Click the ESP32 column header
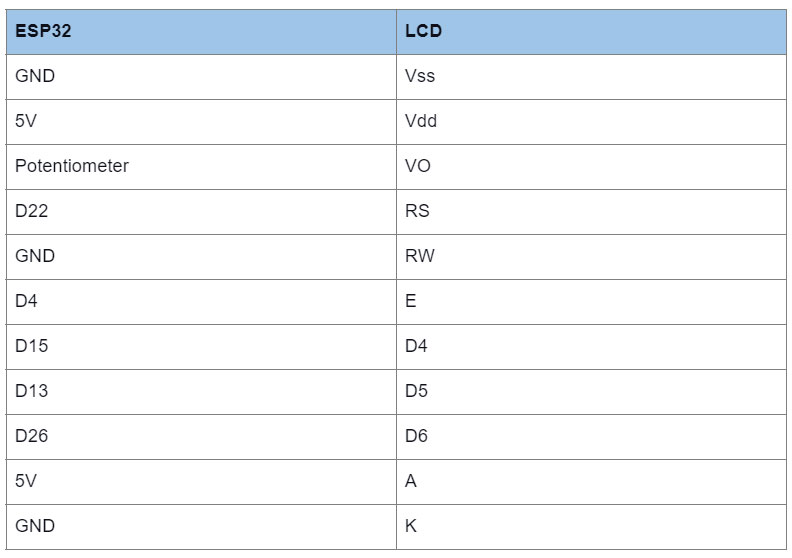Screen dimensions: 792x558 (201, 31)
